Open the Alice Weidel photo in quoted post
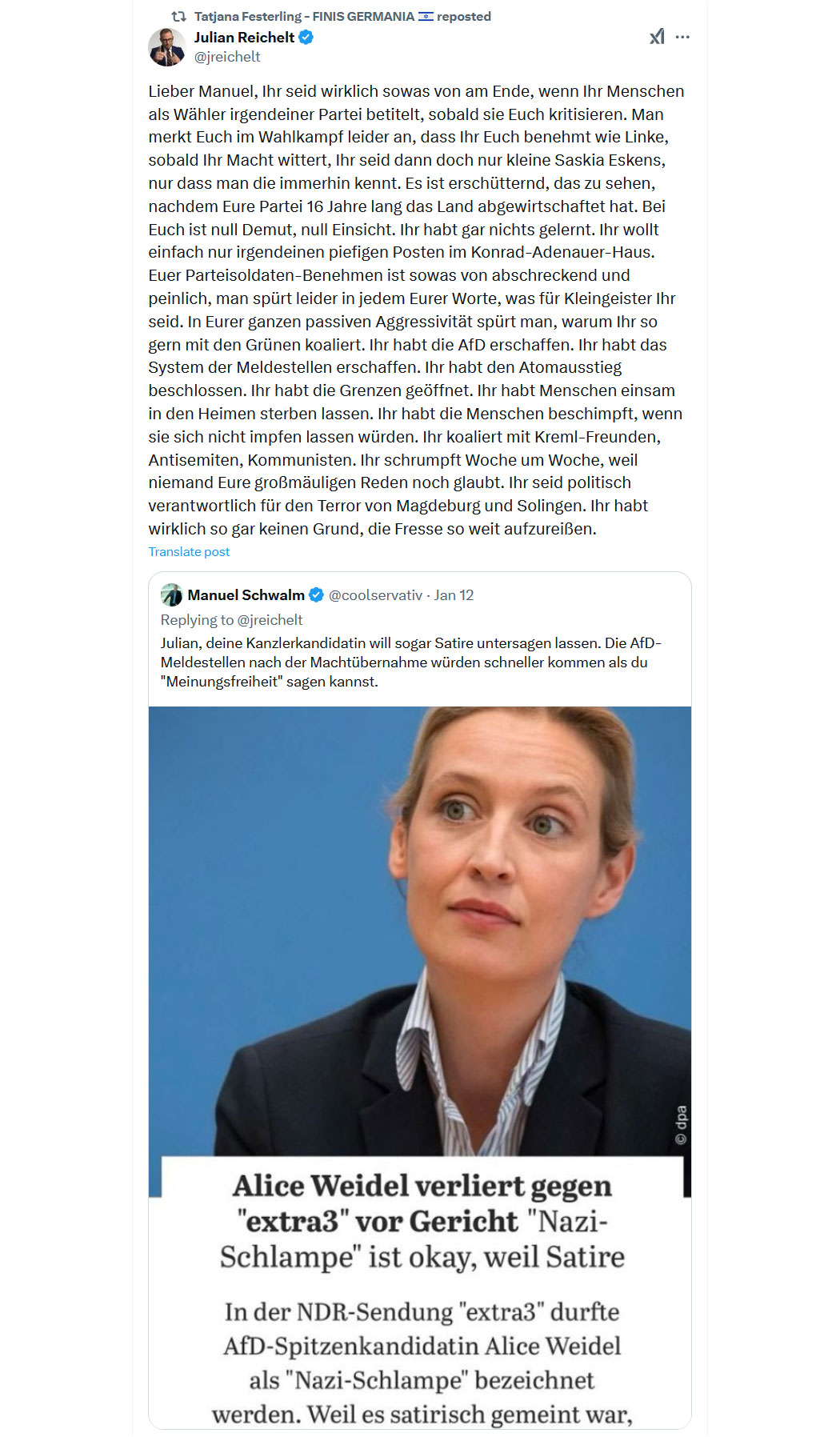 pos(420,931)
